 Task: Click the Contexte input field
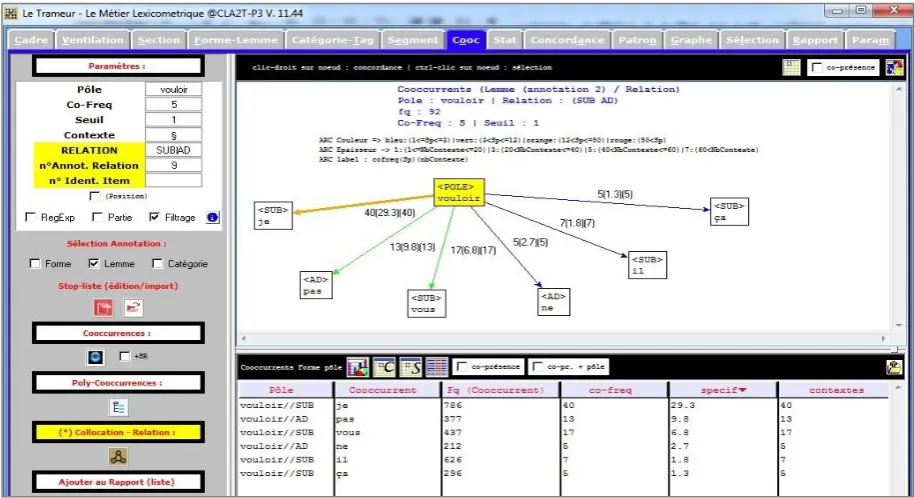[173, 135]
